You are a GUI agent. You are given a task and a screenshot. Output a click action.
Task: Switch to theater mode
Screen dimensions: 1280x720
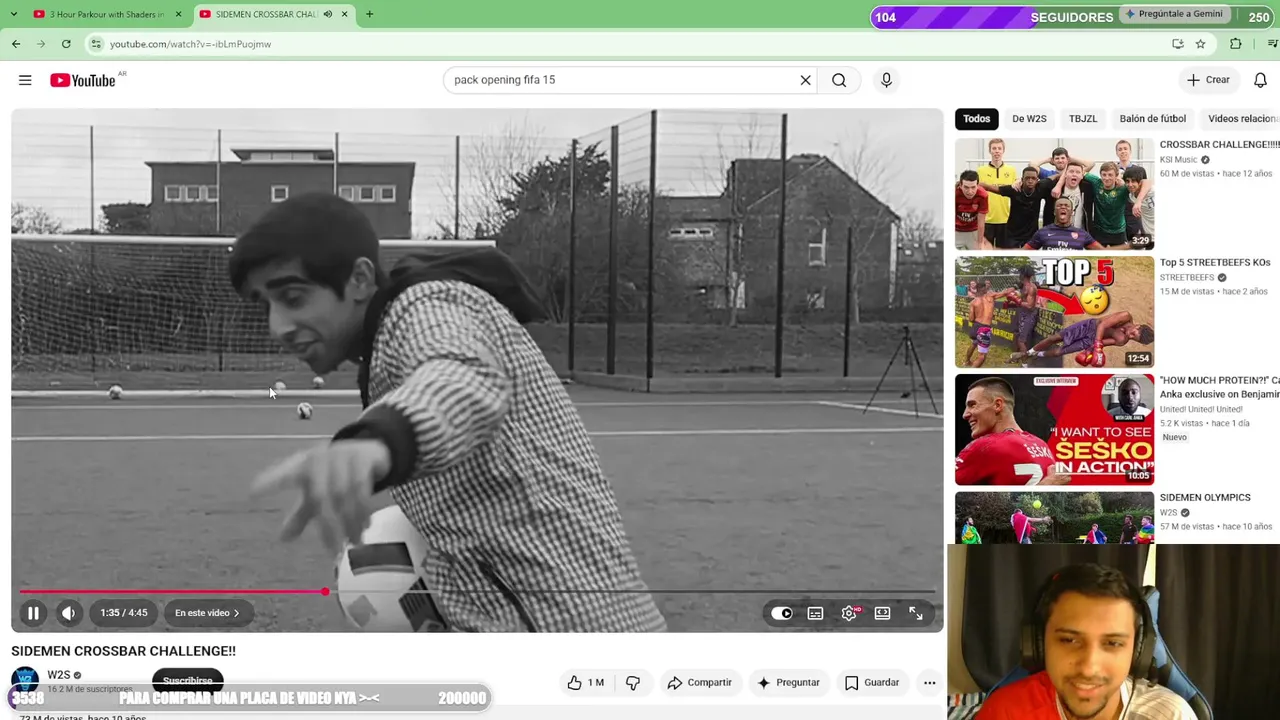pos(882,613)
